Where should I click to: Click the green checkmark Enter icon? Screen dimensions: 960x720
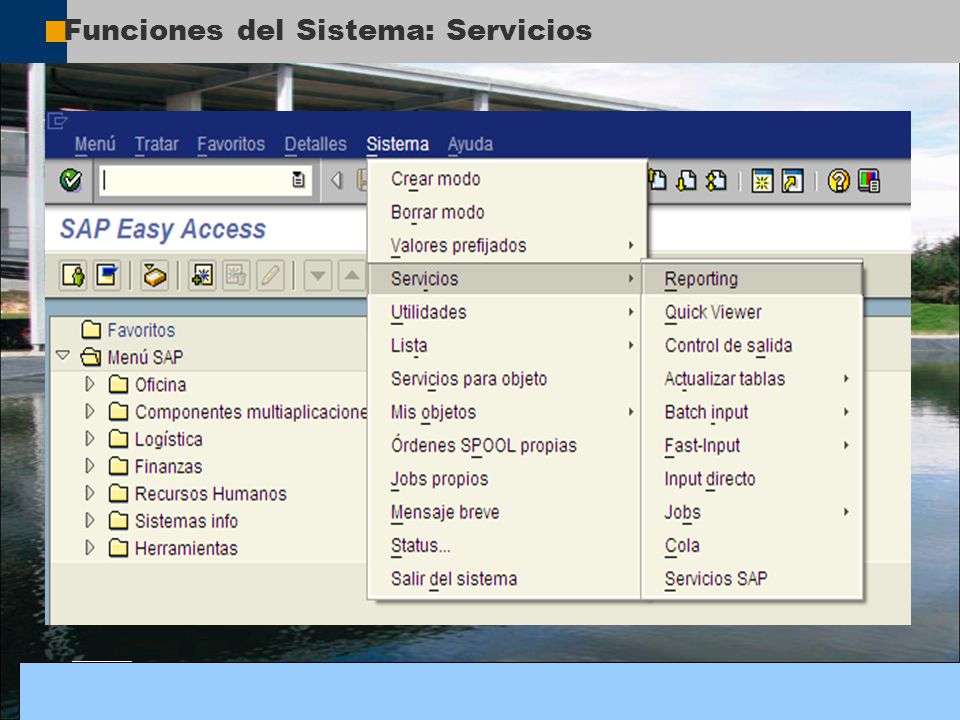(x=71, y=180)
